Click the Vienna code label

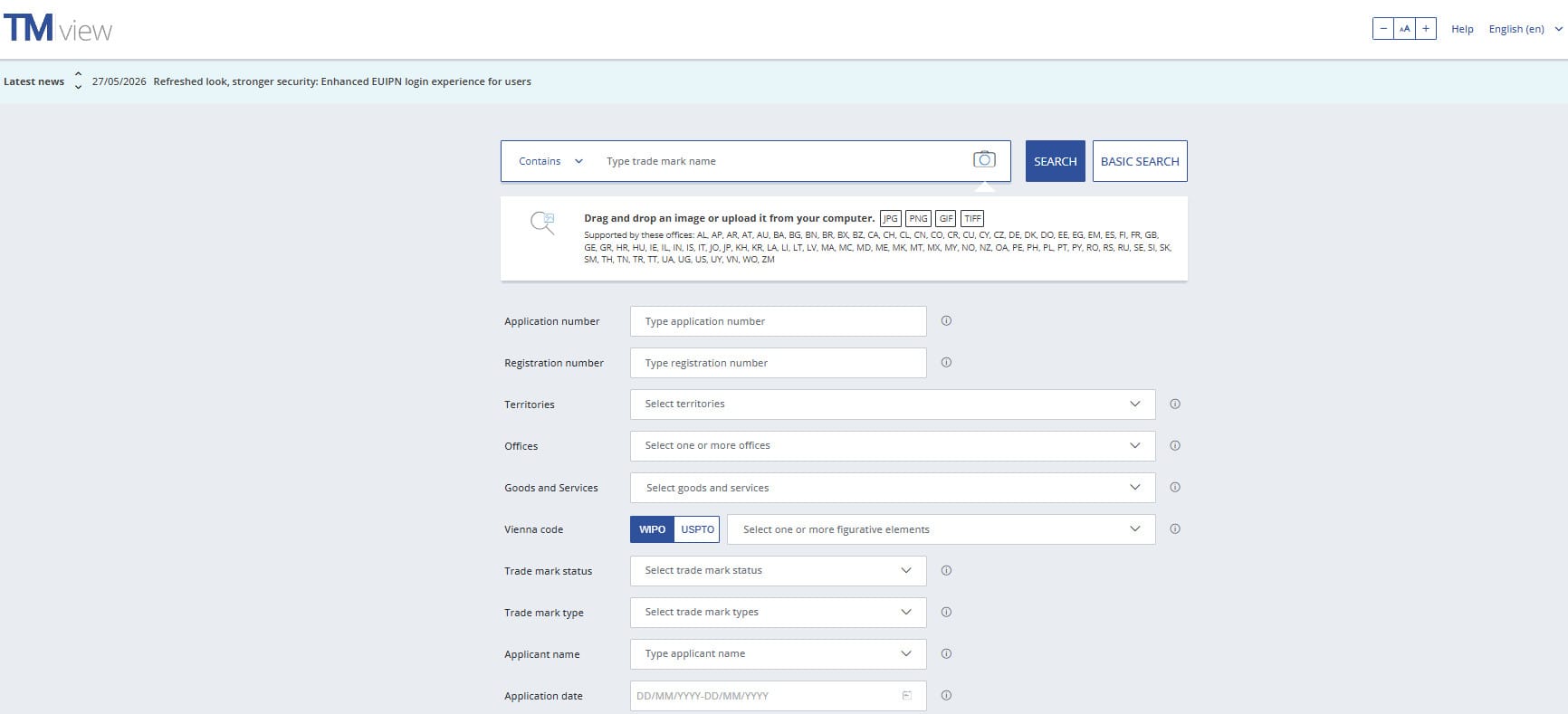(533, 529)
